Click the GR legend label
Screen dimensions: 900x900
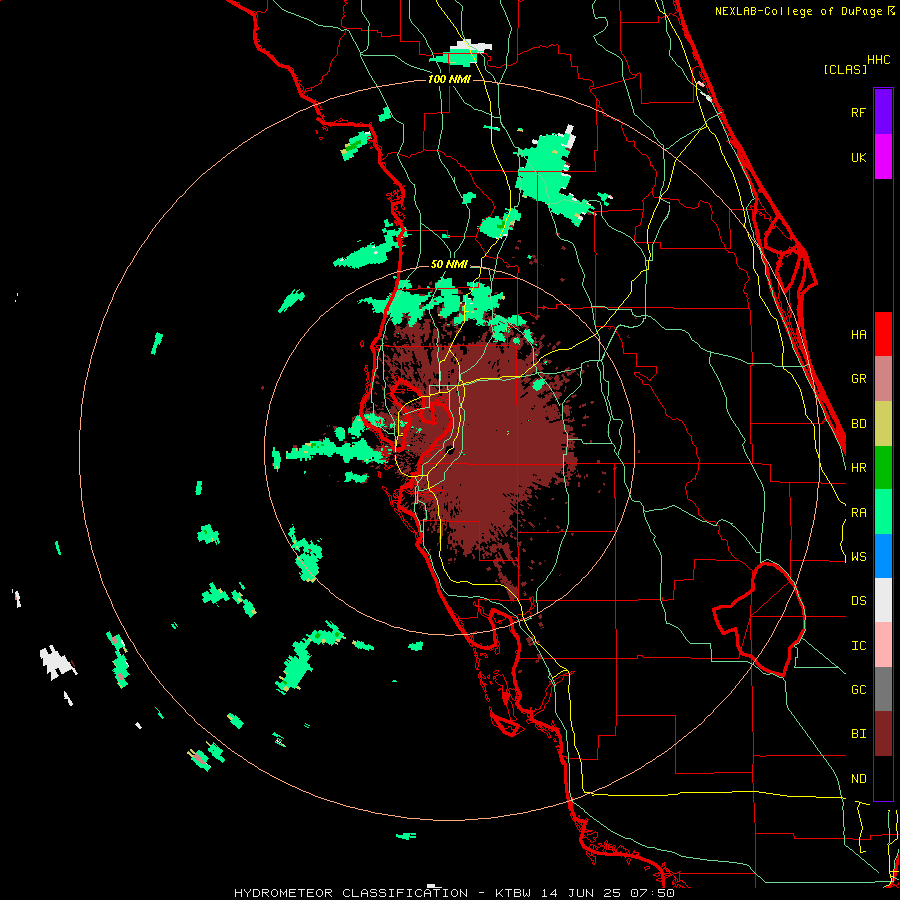pyautogui.click(x=858, y=379)
